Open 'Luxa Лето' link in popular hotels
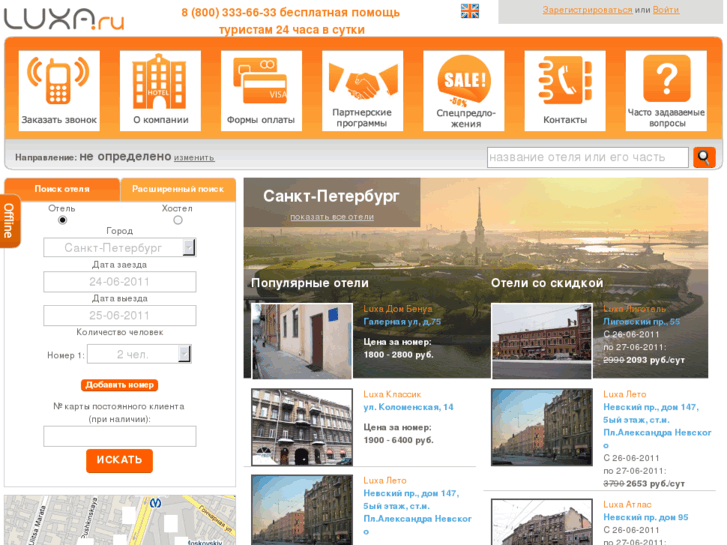Image resolution: width=727 pixels, height=545 pixels. pyautogui.click(x=385, y=481)
